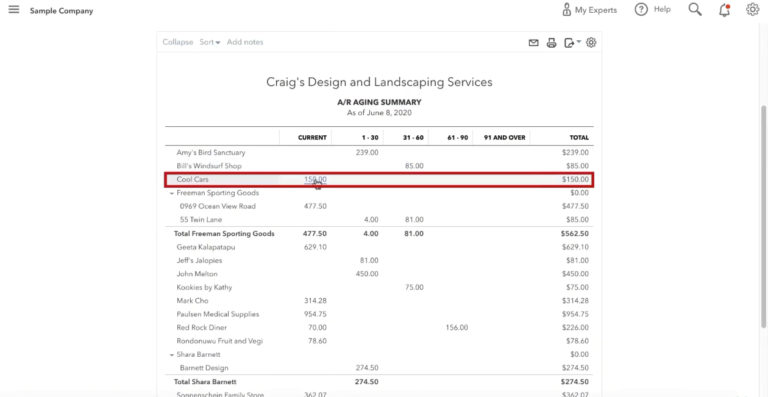Open the report export dropdown
The width and height of the screenshot is (768, 397).
click(x=572, y=43)
